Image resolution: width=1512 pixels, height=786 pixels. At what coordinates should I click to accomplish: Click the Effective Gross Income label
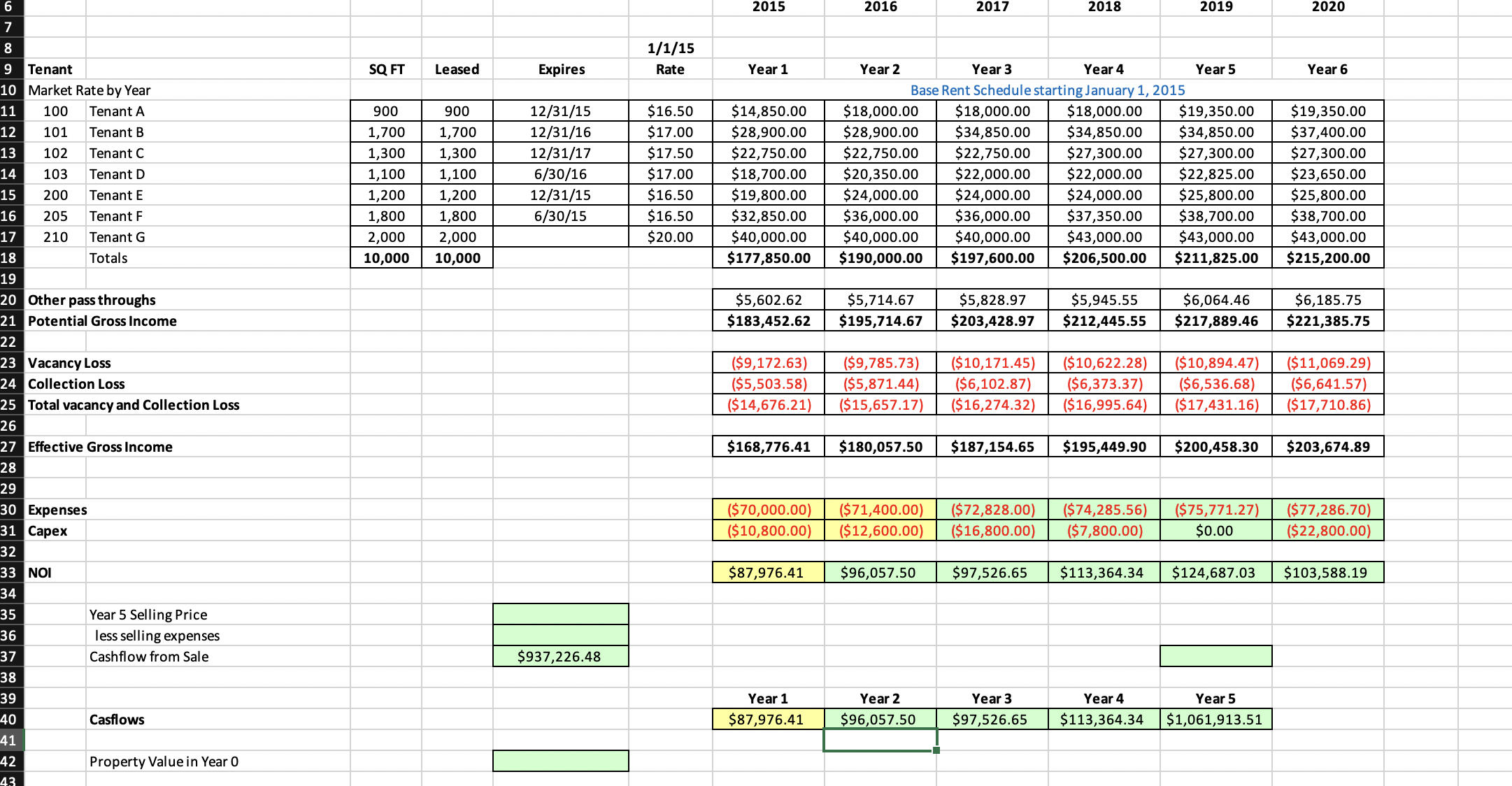pyautogui.click(x=100, y=447)
